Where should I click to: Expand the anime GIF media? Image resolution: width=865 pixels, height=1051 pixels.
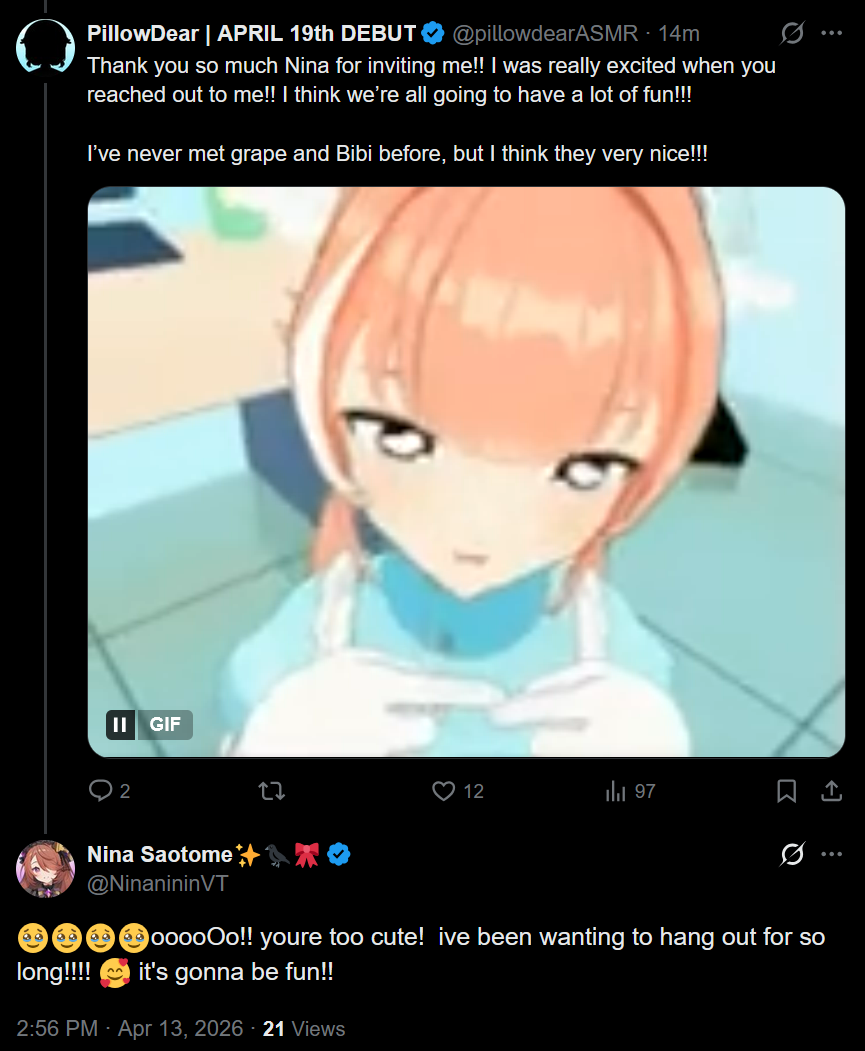(x=466, y=472)
